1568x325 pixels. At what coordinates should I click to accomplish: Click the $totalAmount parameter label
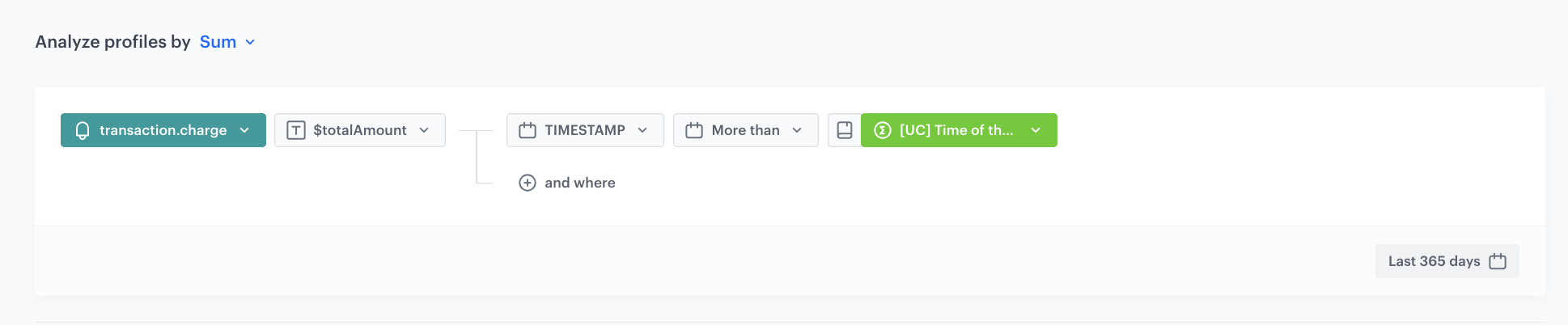coord(360,130)
